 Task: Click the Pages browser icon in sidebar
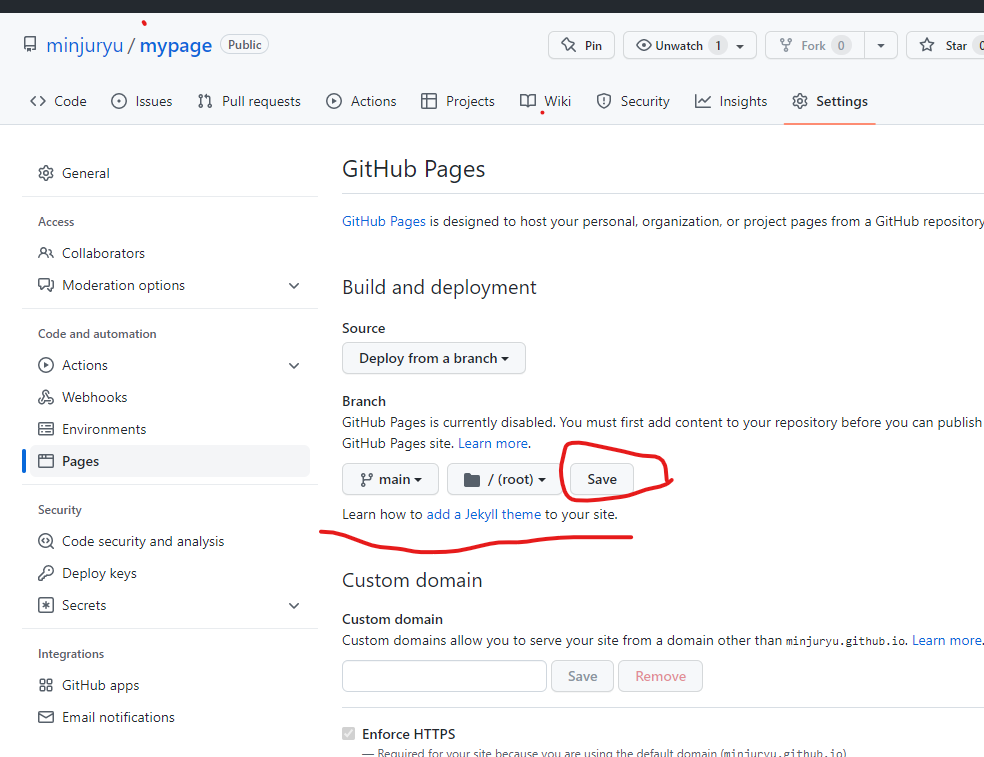46,461
